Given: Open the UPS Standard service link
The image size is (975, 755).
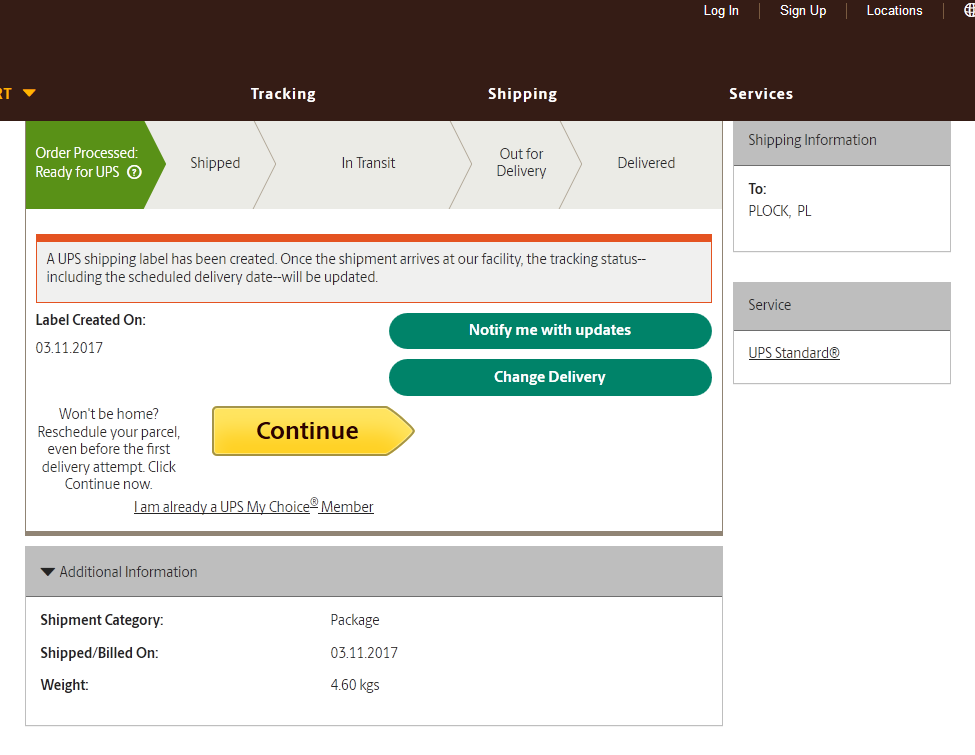Looking at the screenshot, I should coord(794,353).
